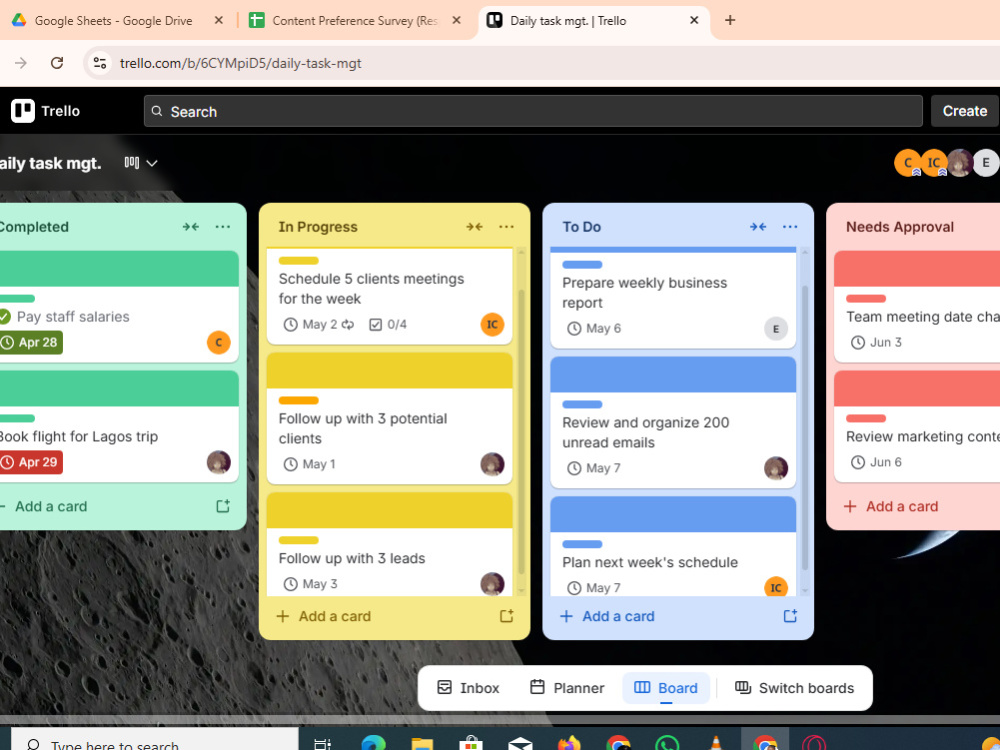Select the Board tab
1000x750 pixels.
[666, 688]
